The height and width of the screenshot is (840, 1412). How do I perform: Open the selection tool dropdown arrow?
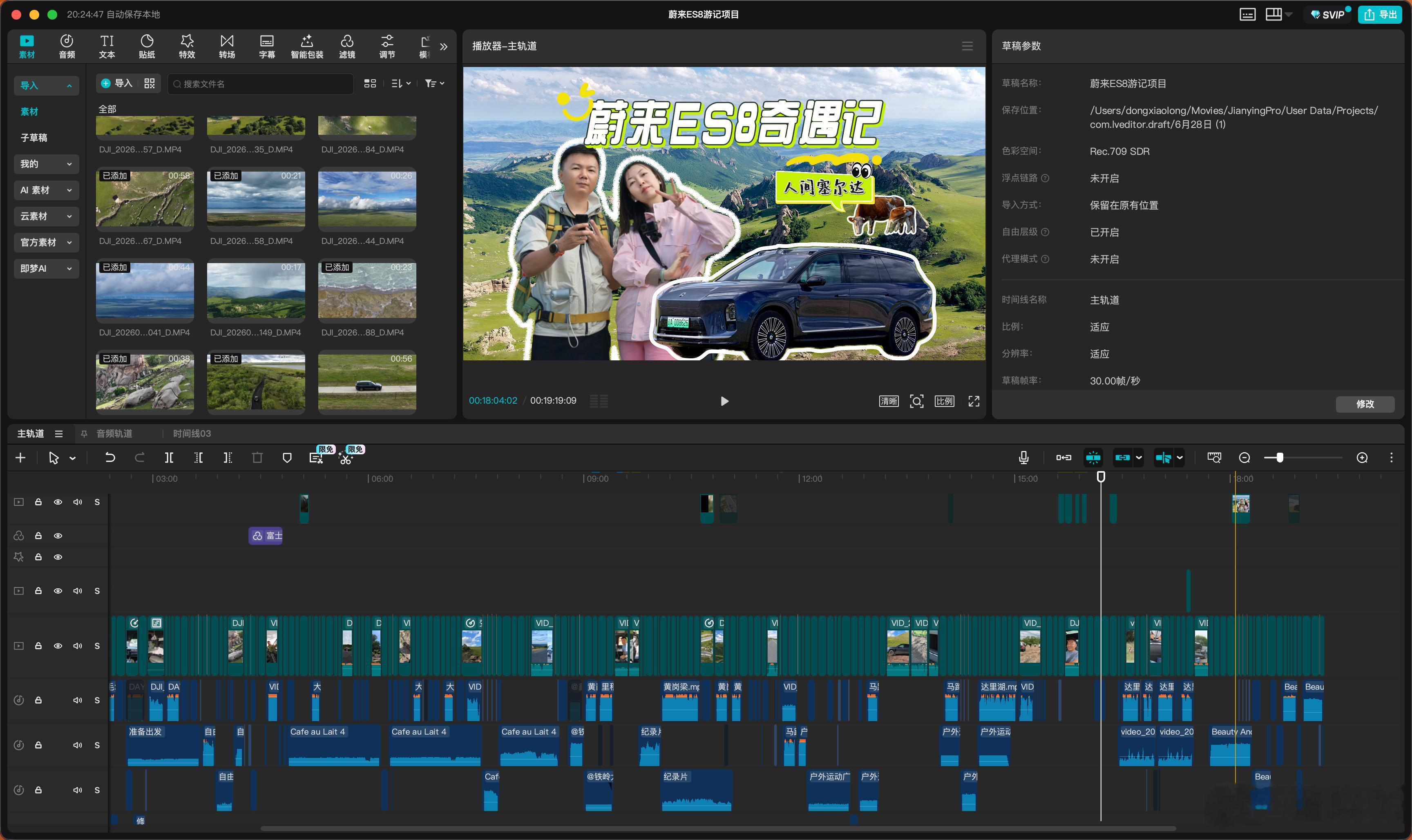72,458
